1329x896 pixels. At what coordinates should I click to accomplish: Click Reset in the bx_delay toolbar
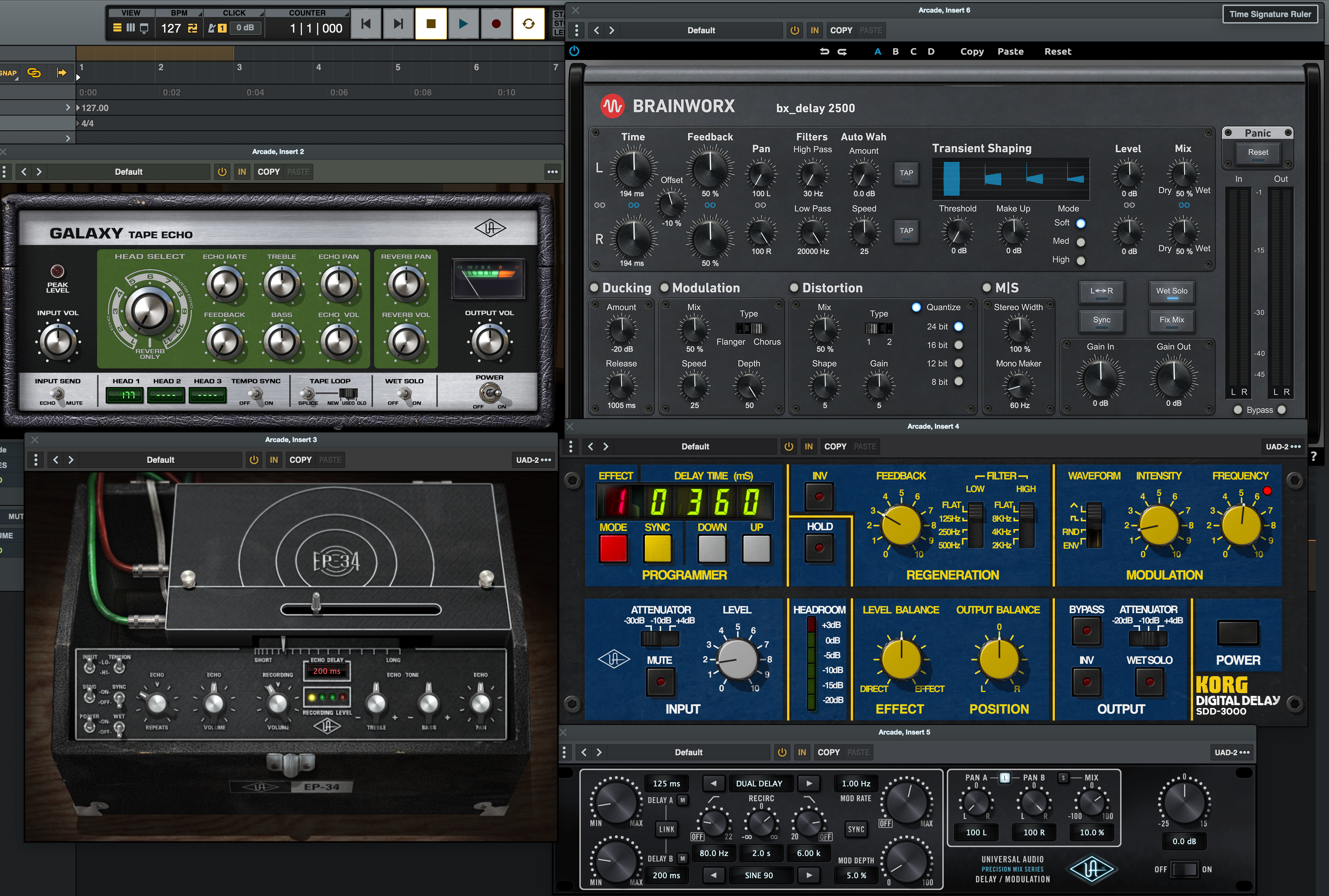coord(1057,51)
